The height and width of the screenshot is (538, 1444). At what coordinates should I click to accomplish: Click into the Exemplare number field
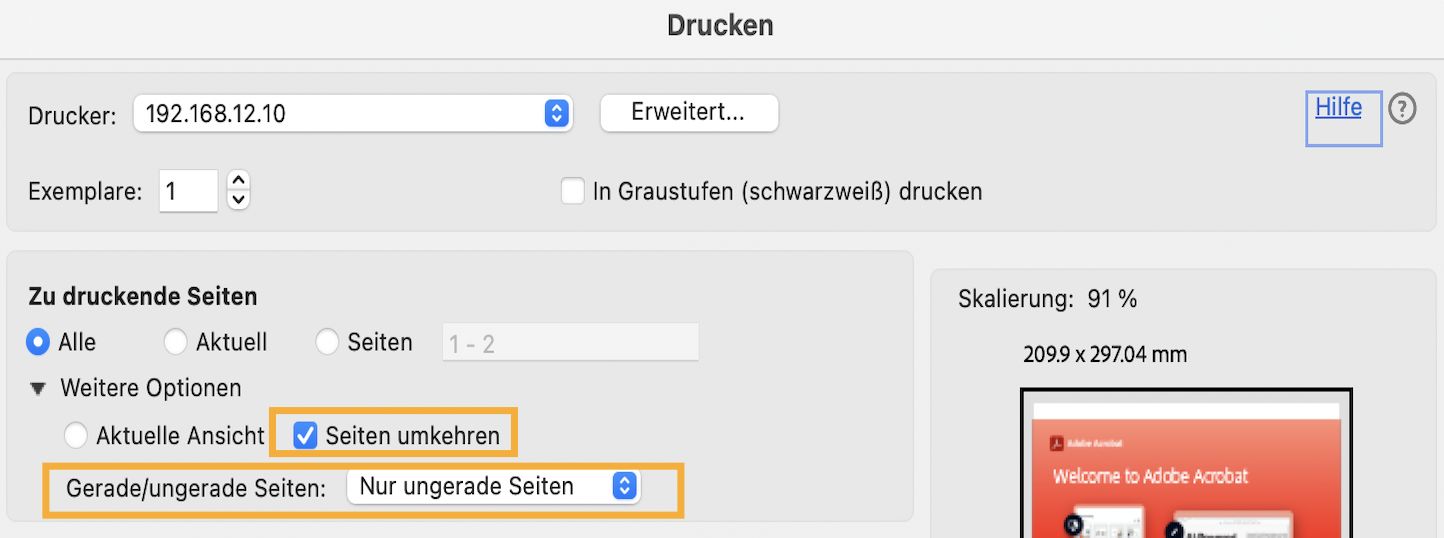click(x=187, y=191)
